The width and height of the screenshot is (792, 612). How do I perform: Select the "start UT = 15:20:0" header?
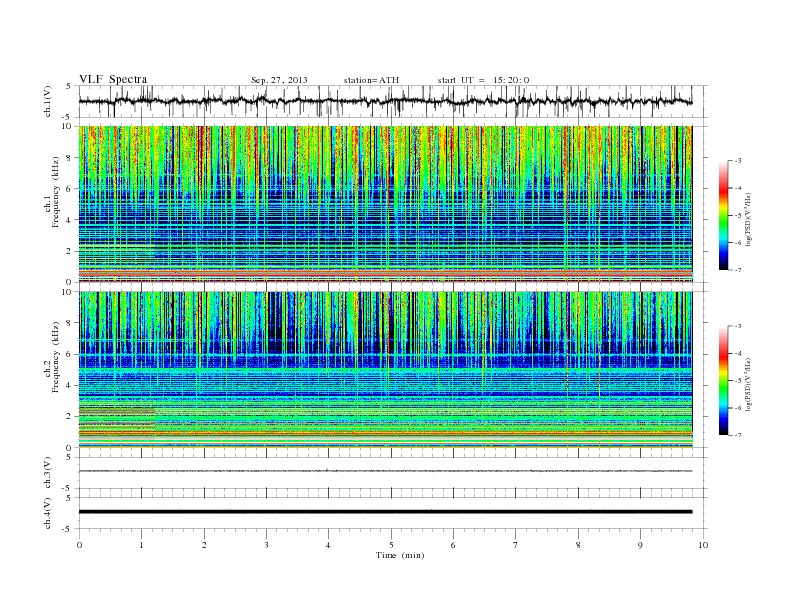click(x=483, y=80)
